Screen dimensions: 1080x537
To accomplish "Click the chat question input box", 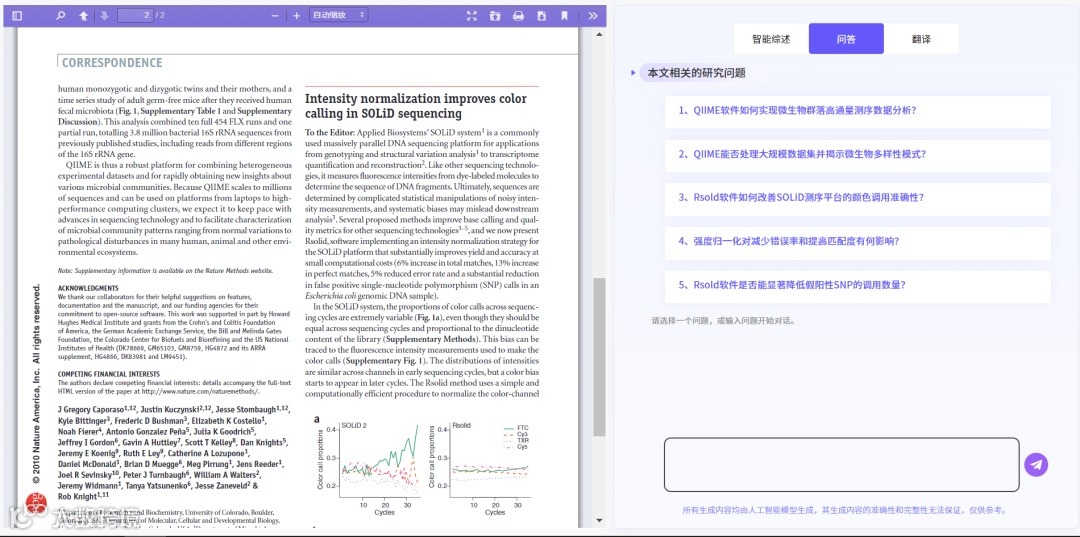I will pyautogui.click(x=841, y=465).
